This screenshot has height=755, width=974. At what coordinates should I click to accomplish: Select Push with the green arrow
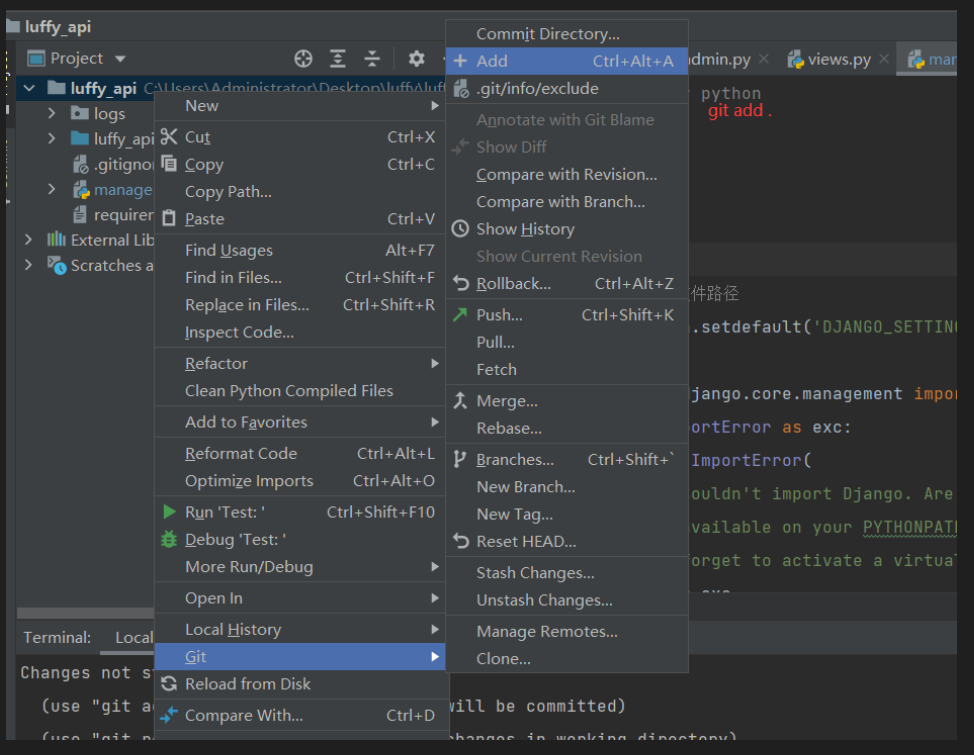click(499, 315)
